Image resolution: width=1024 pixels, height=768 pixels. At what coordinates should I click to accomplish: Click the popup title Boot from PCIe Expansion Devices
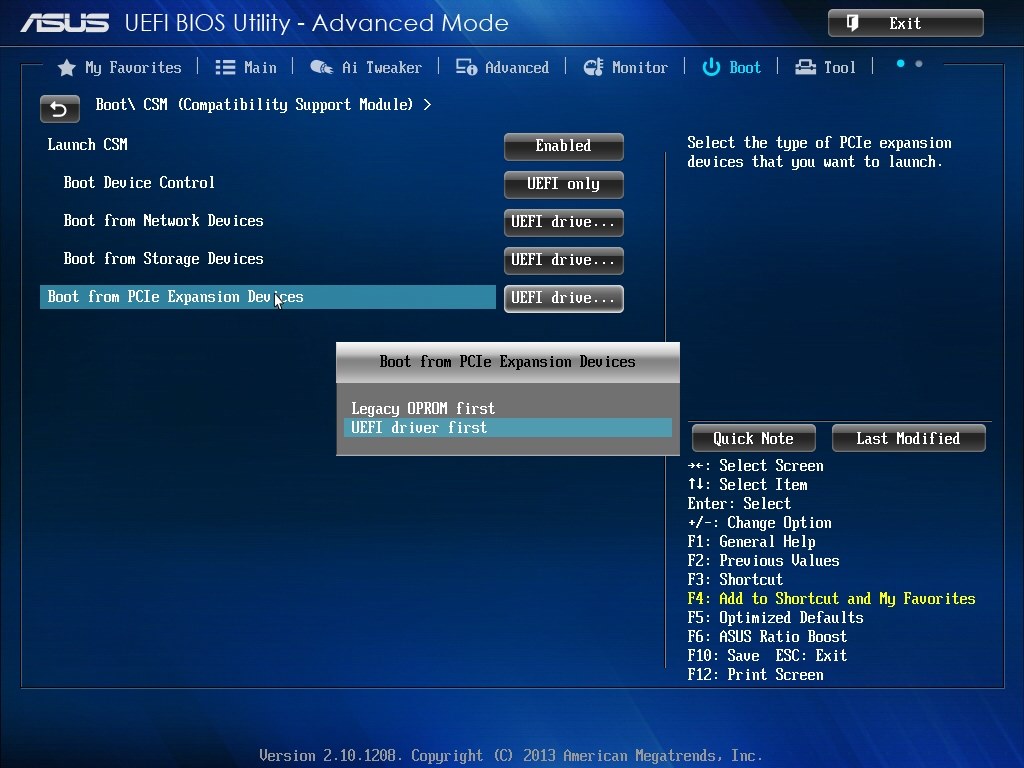(x=507, y=362)
